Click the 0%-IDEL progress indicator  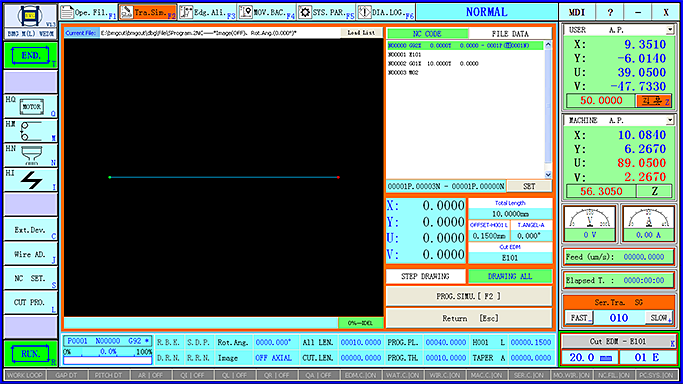[360, 323]
